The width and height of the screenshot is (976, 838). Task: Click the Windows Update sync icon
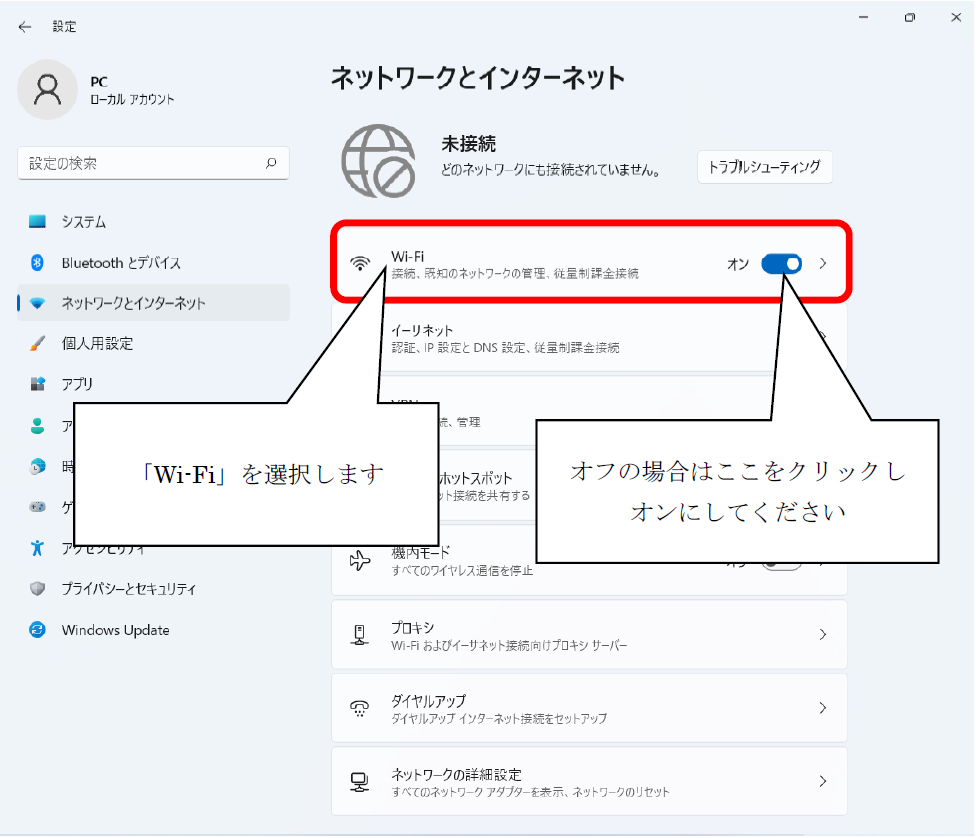pos(38,630)
